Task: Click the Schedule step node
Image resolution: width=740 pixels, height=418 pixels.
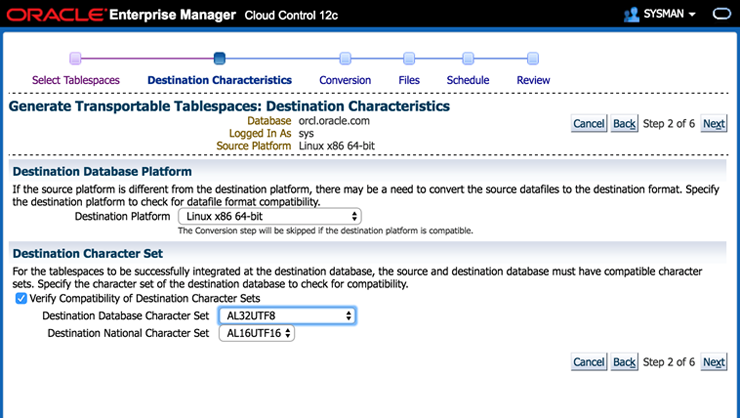Action: tap(468, 59)
